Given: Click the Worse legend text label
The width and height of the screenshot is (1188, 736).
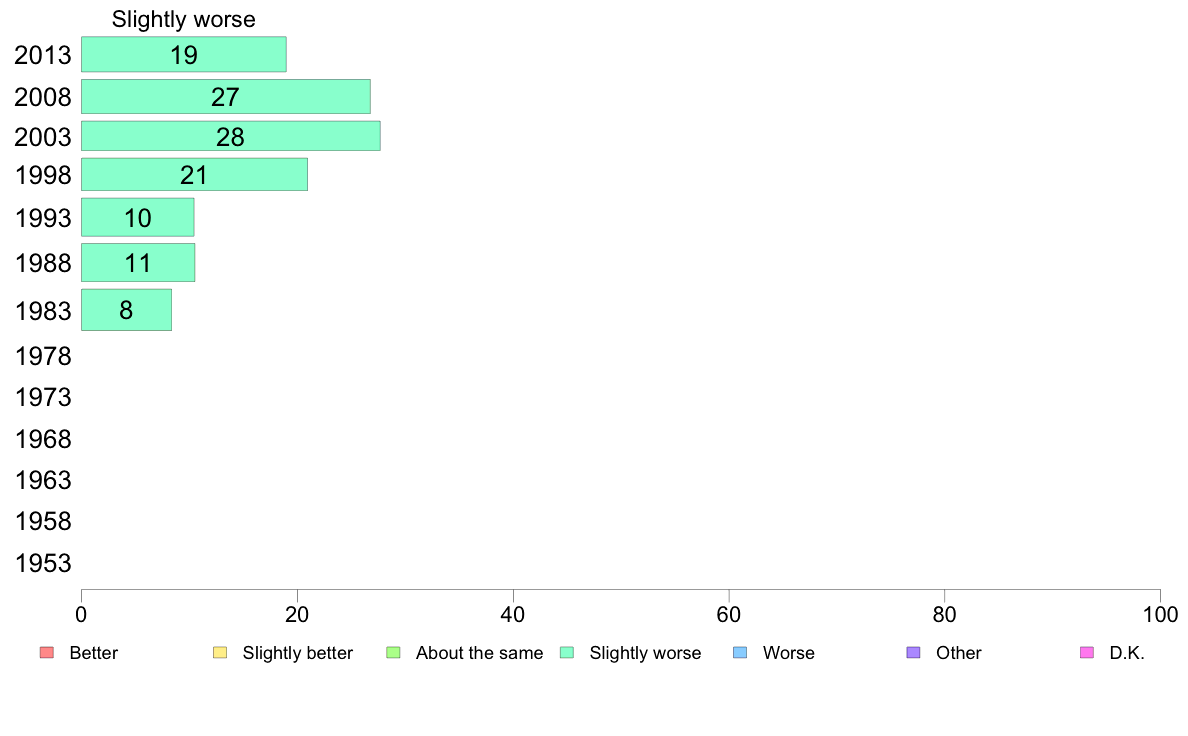Looking at the screenshot, I should tap(789, 653).
